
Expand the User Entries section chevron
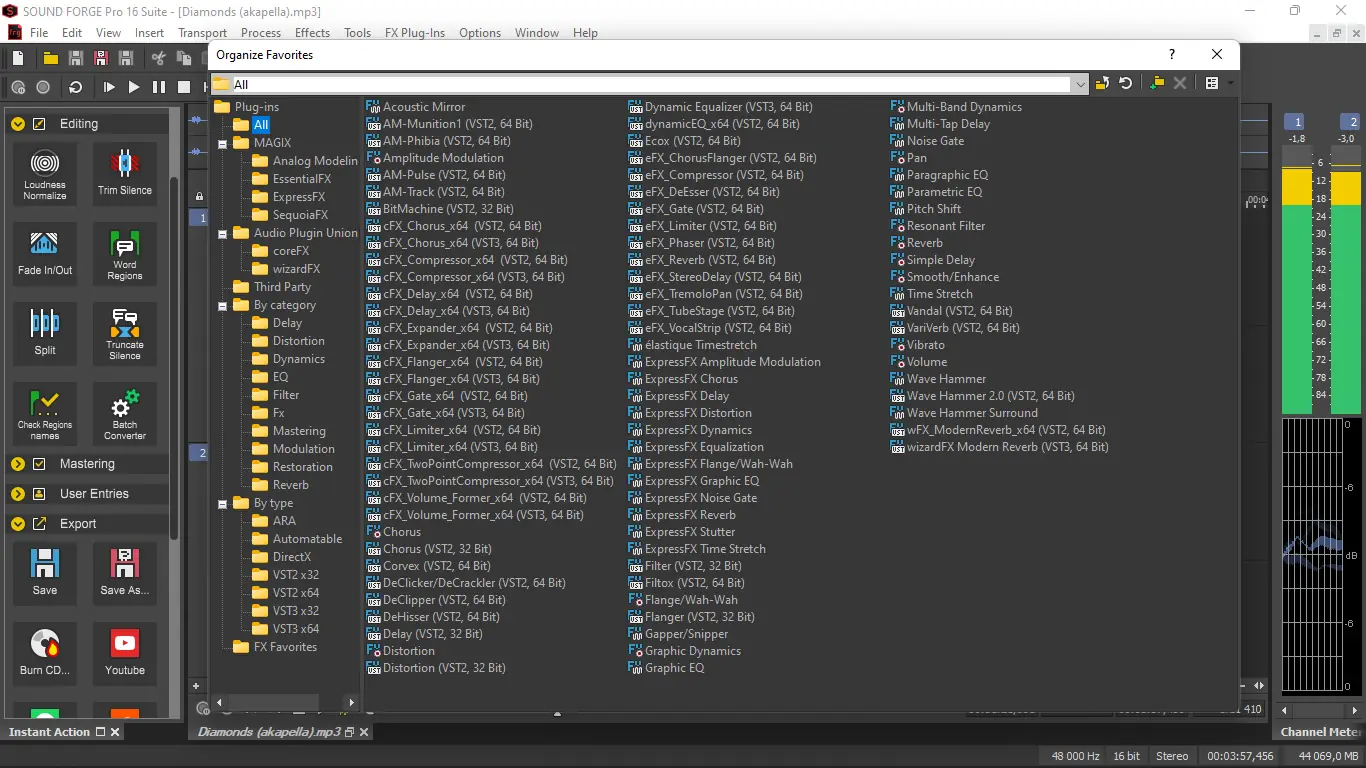point(18,494)
